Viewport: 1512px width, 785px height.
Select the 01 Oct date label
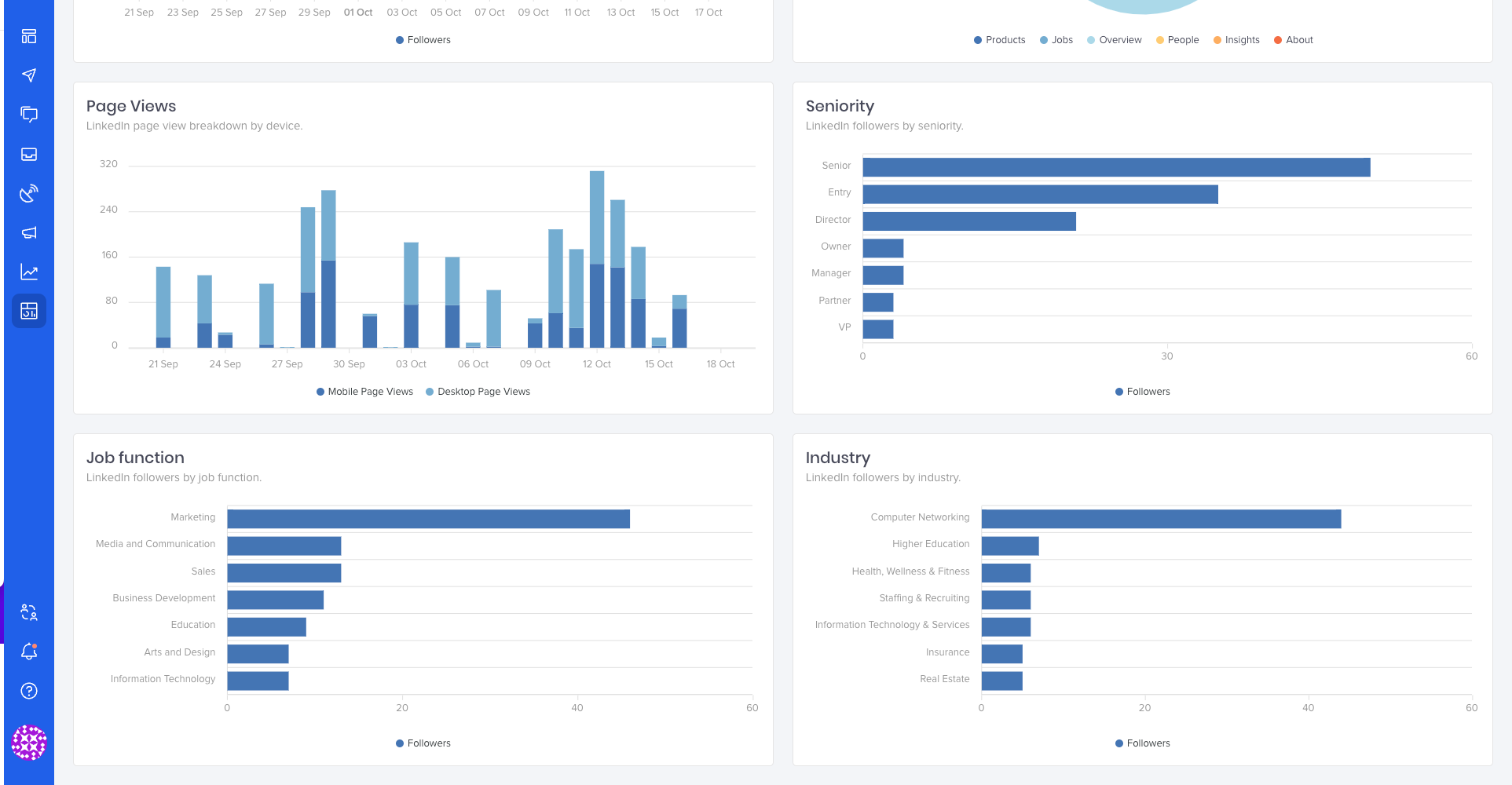357,12
